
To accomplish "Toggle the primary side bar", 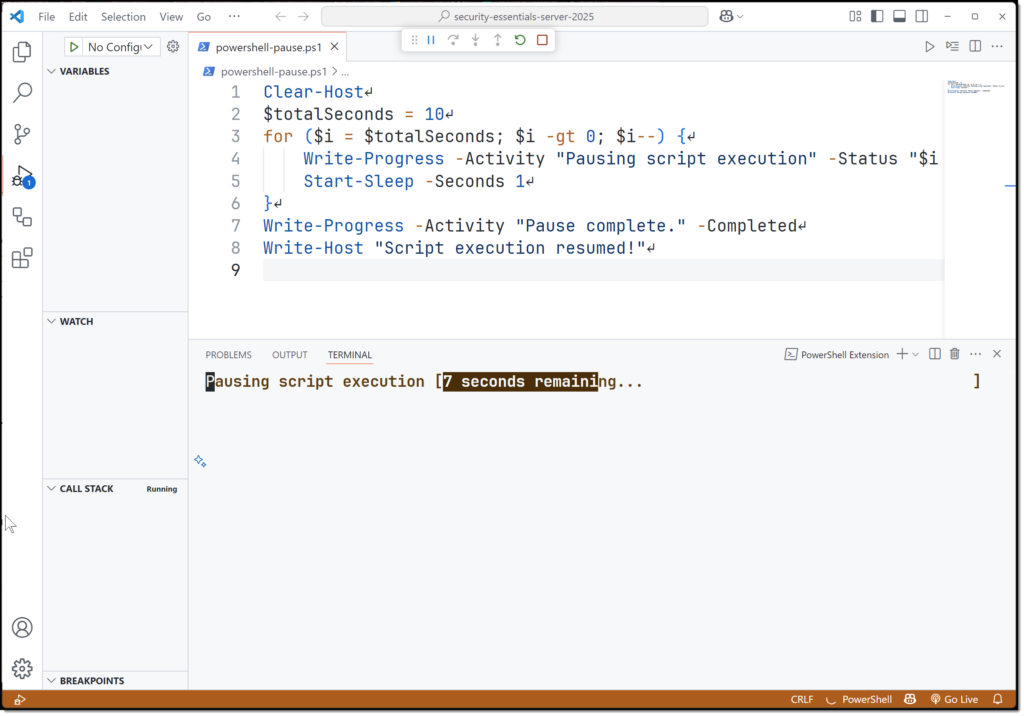I will [877, 16].
